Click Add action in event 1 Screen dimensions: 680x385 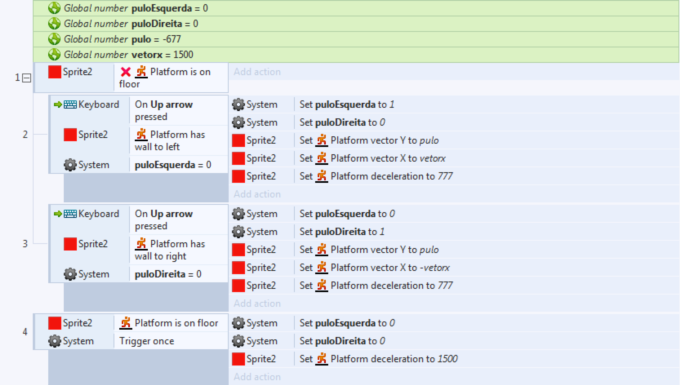257,72
